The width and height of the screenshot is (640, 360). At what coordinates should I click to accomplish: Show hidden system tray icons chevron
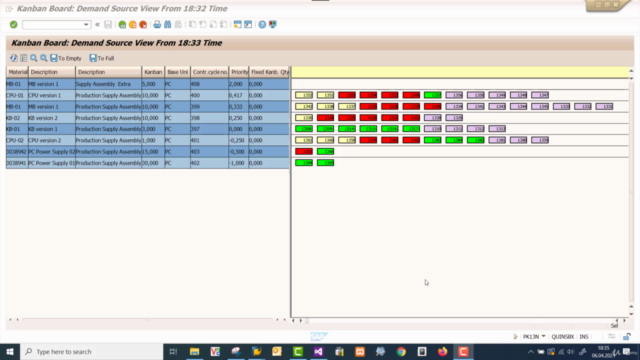(531, 352)
